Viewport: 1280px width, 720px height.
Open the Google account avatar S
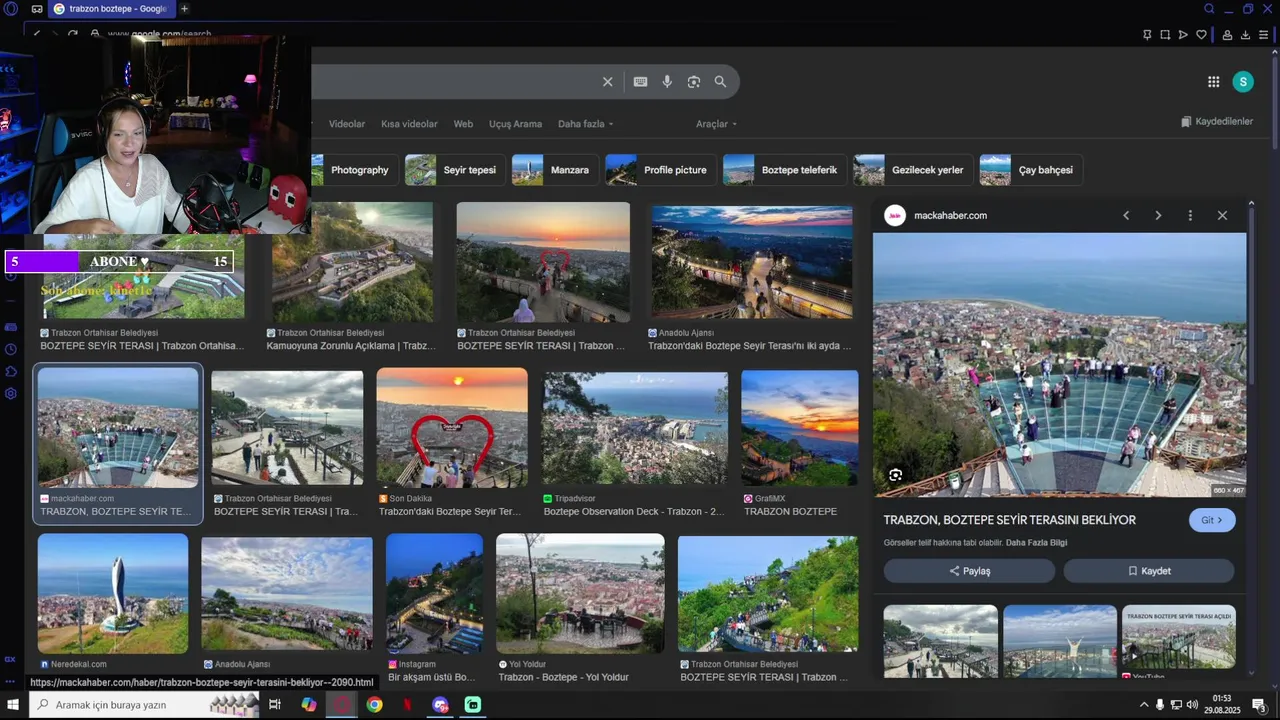[x=1243, y=82]
